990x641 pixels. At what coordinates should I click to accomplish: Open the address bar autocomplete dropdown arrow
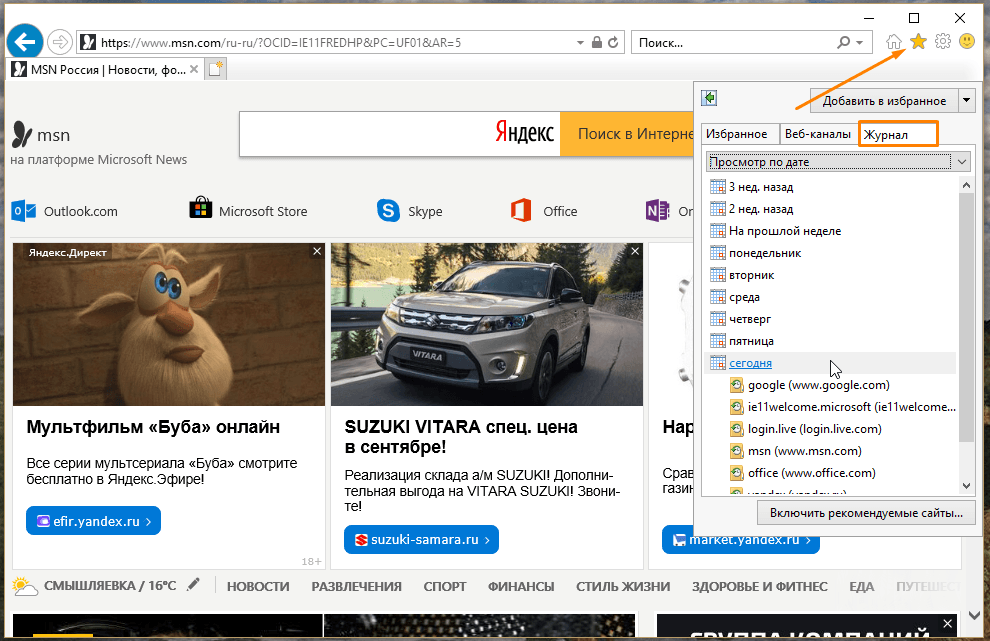tap(580, 42)
